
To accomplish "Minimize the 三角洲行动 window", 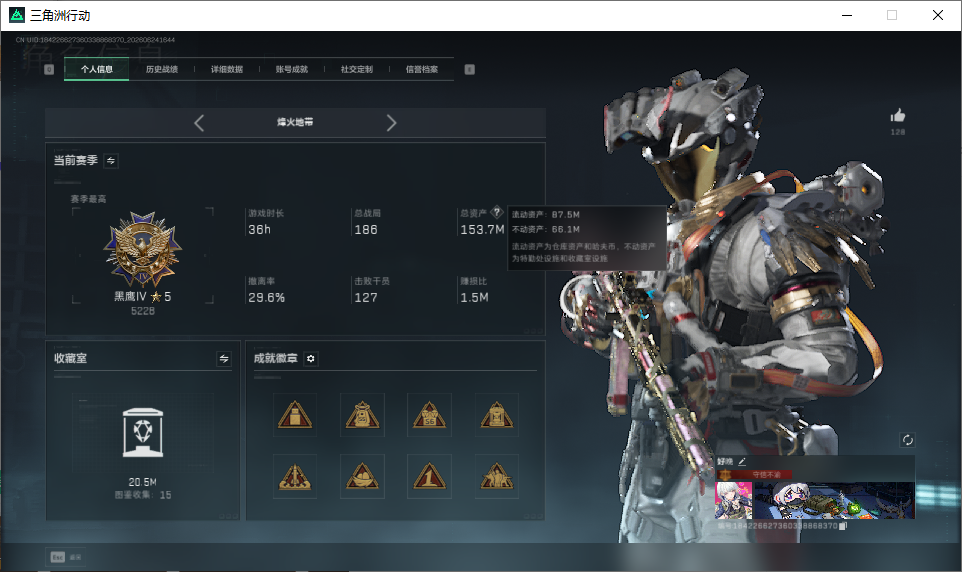I will point(847,15).
